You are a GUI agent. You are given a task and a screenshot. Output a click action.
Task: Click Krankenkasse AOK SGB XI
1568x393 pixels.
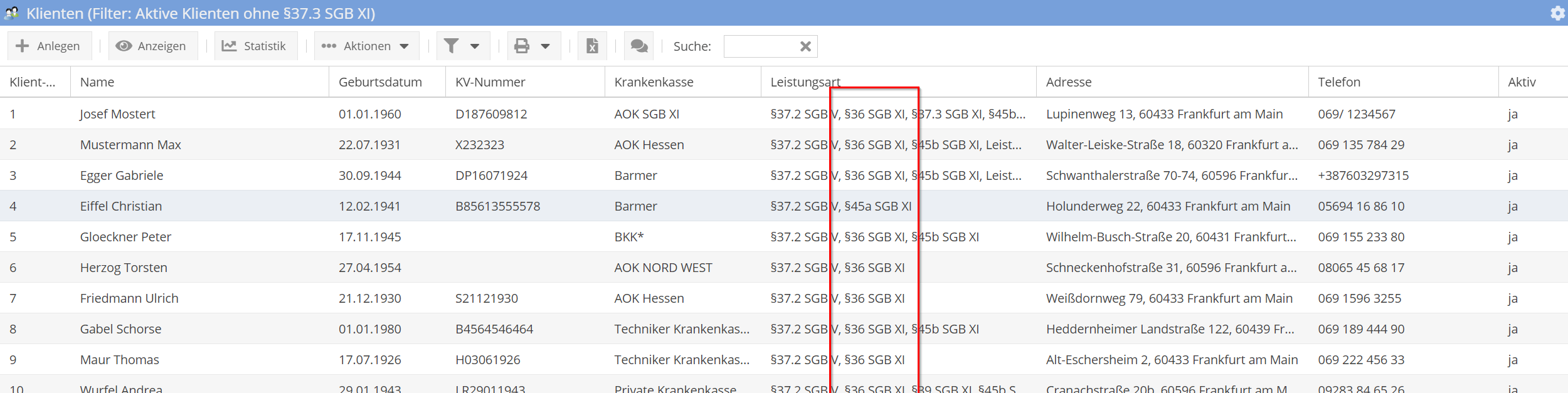[x=647, y=114]
